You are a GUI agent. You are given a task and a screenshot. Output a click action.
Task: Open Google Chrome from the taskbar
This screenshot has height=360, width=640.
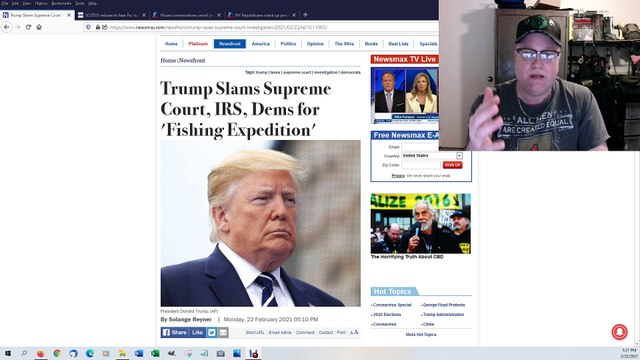tap(57, 353)
